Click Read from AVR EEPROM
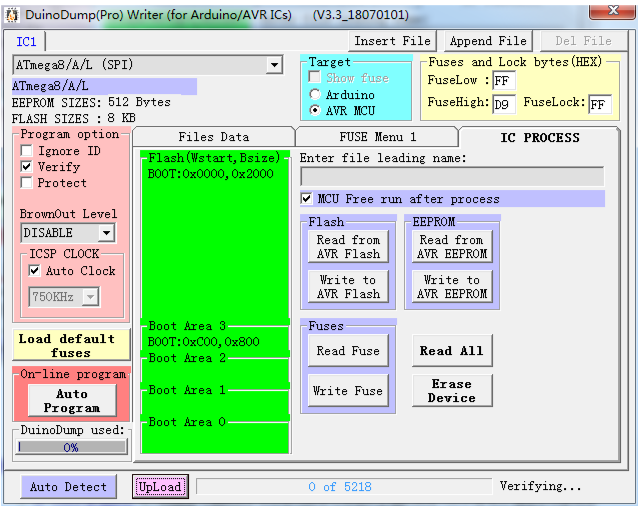 pos(452,246)
